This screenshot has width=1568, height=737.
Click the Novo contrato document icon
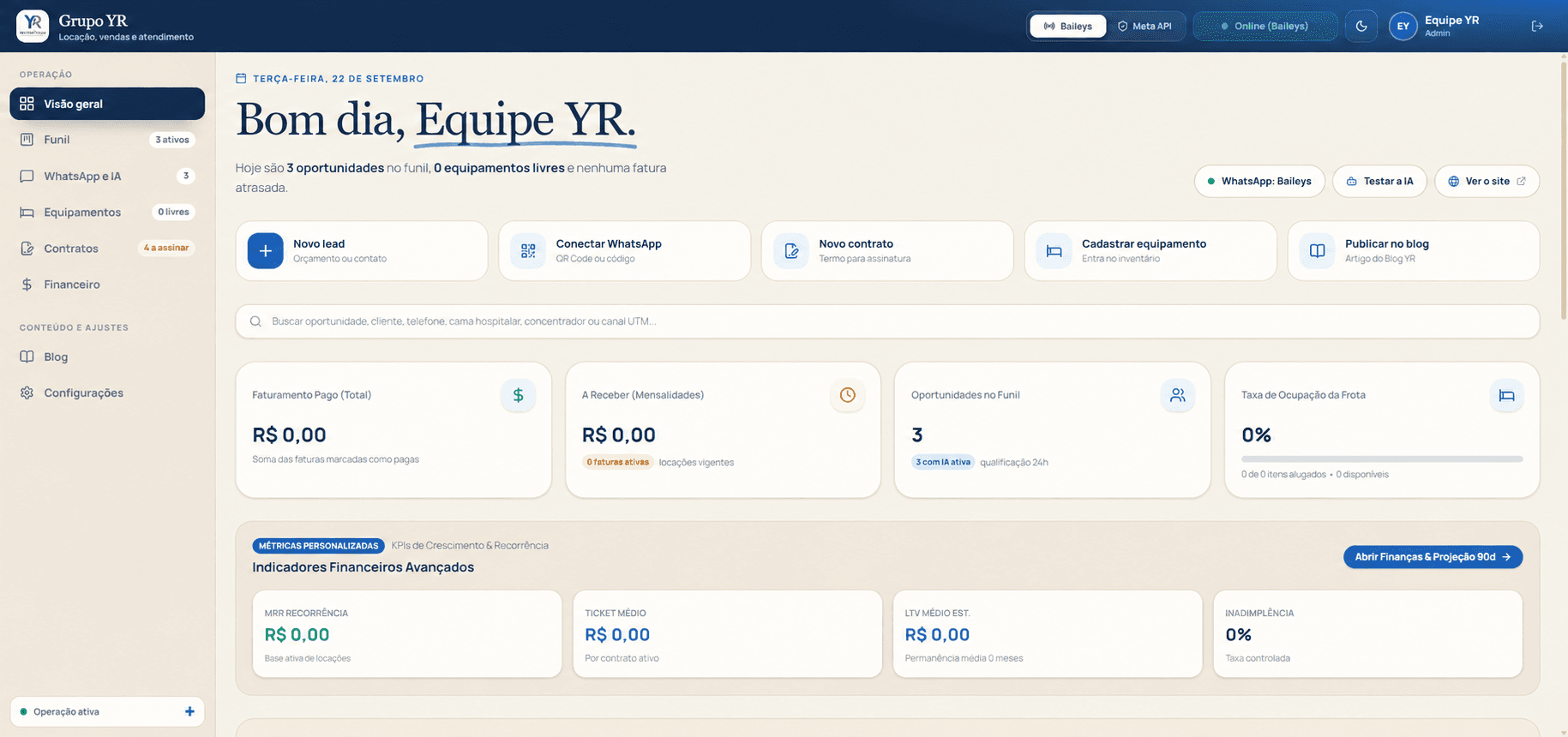point(791,251)
